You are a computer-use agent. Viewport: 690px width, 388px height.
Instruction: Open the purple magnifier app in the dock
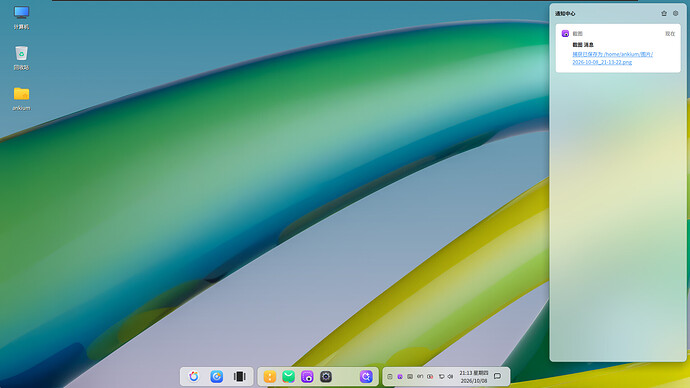366,376
